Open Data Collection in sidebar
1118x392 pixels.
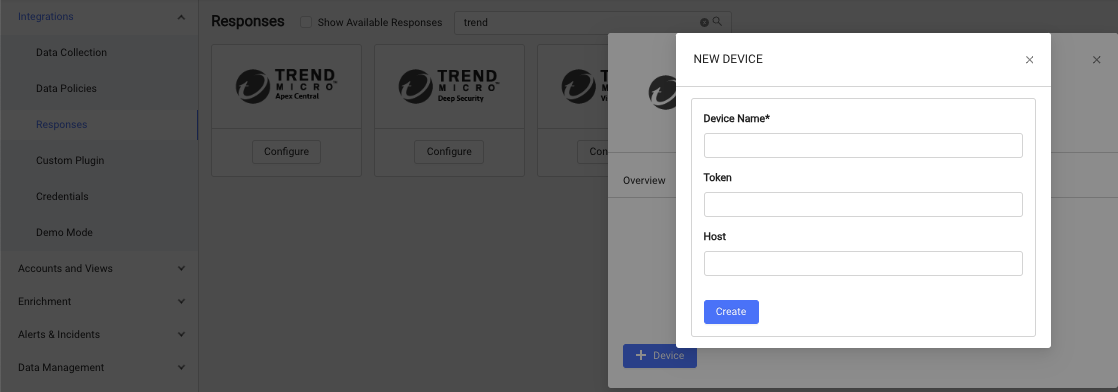click(x=71, y=53)
